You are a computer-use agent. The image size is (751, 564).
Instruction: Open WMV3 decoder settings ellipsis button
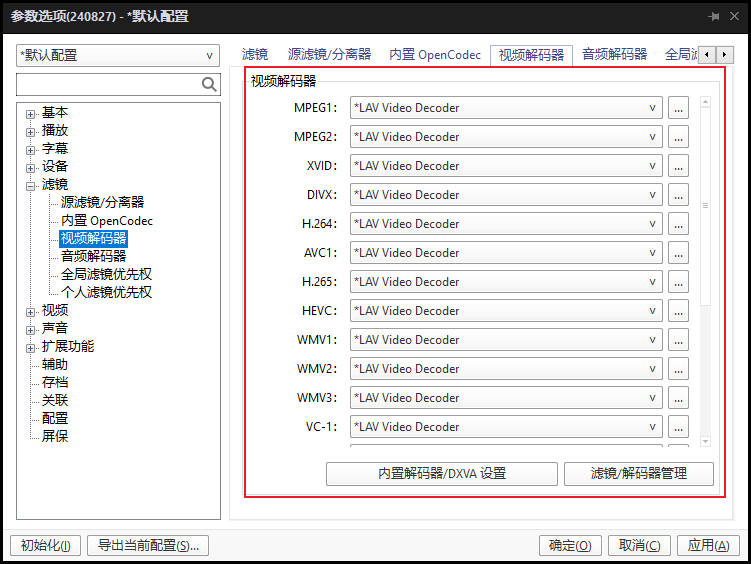click(x=678, y=397)
